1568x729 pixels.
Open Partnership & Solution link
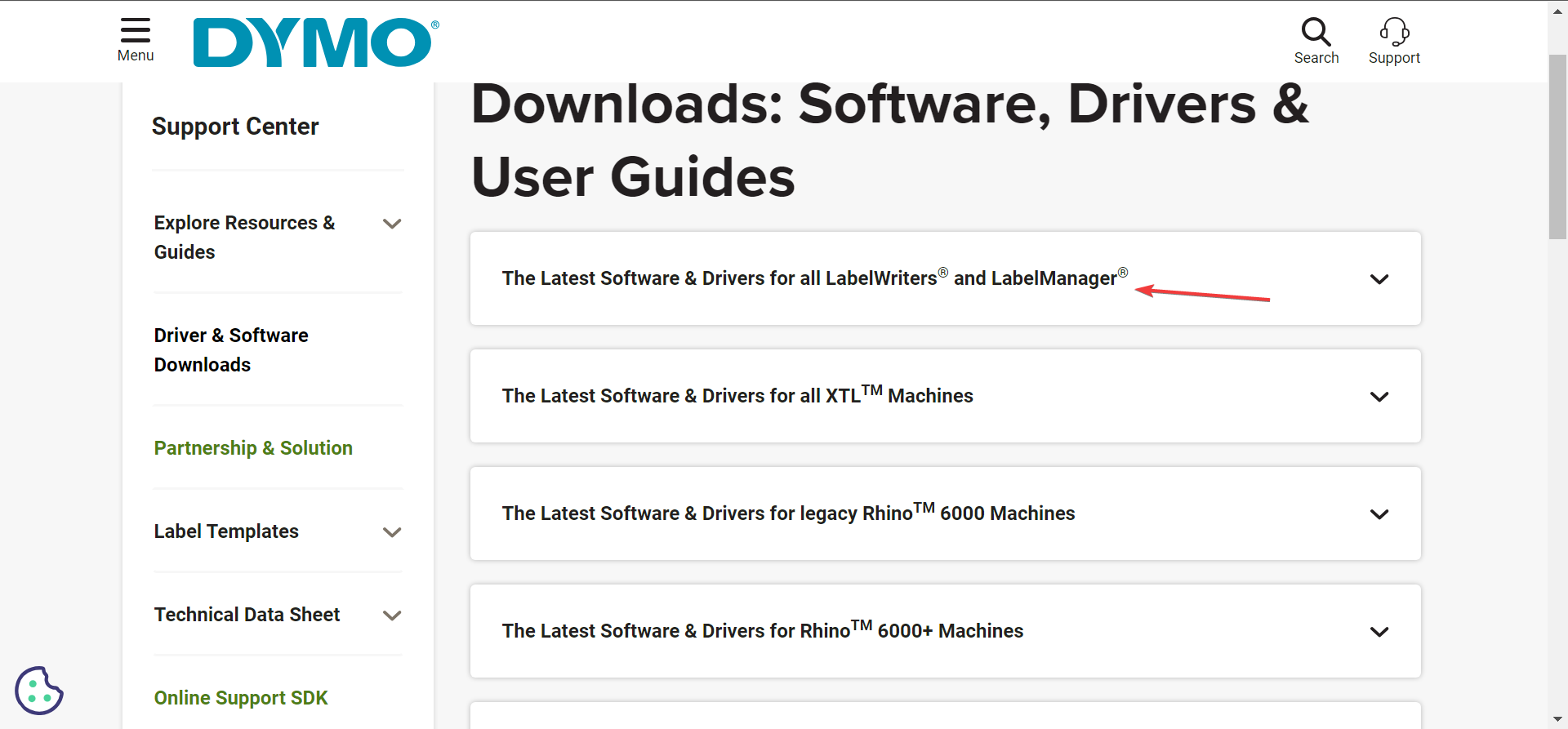pyautogui.click(x=253, y=448)
